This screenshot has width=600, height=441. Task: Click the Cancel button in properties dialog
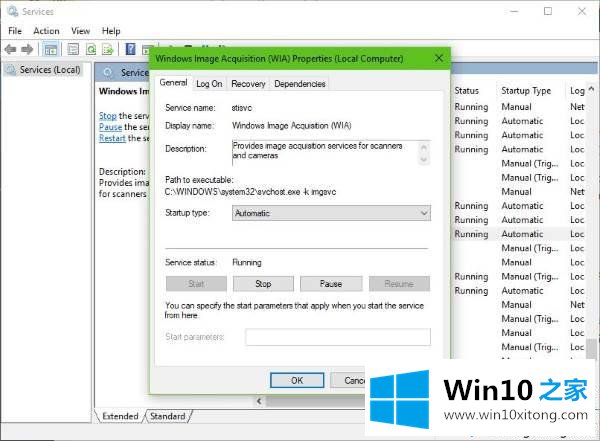pos(348,380)
